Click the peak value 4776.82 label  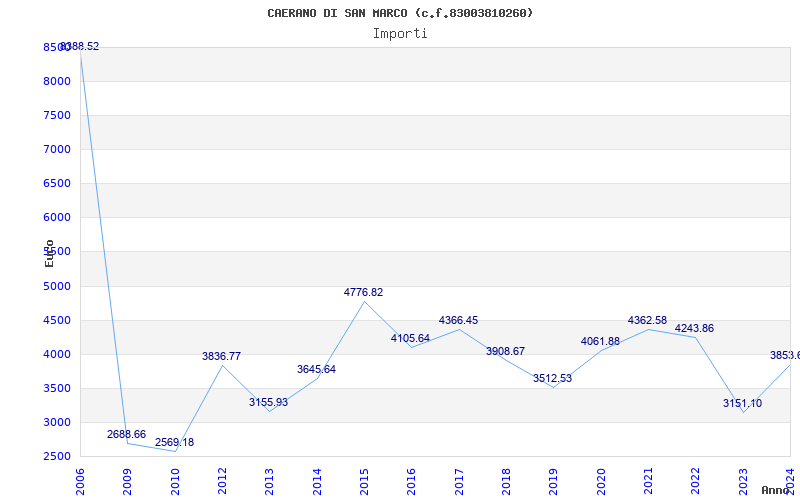coord(363,292)
